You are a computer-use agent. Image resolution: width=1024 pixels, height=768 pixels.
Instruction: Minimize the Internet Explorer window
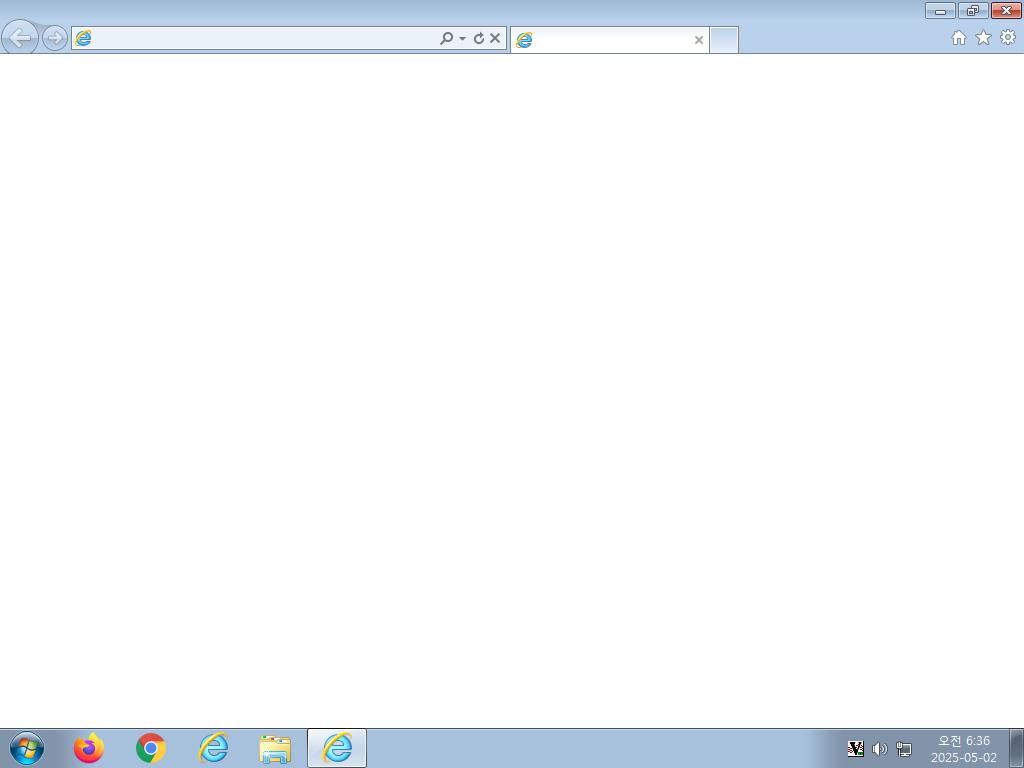coord(940,10)
